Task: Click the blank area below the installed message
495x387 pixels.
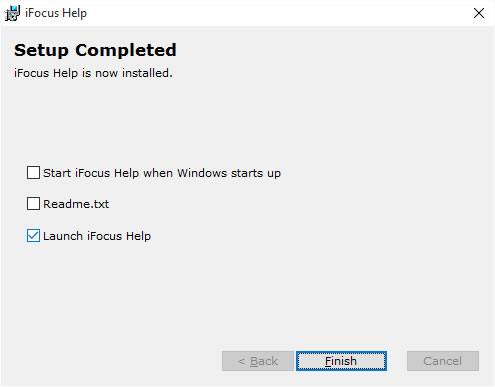Action: 247,120
